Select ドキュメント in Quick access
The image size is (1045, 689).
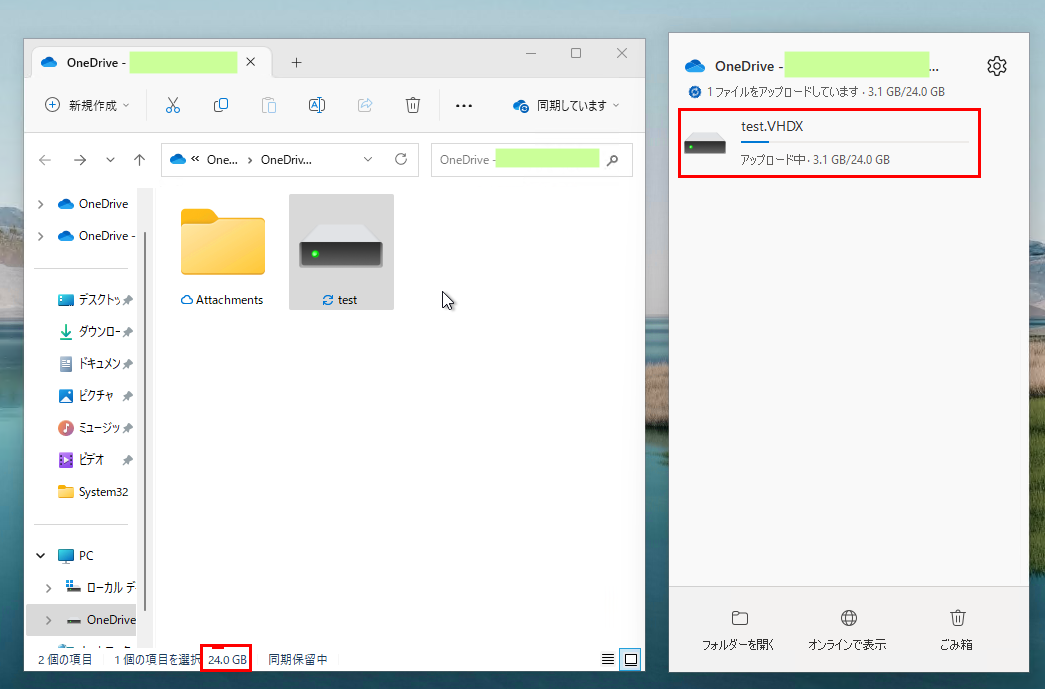pos(95,364)
